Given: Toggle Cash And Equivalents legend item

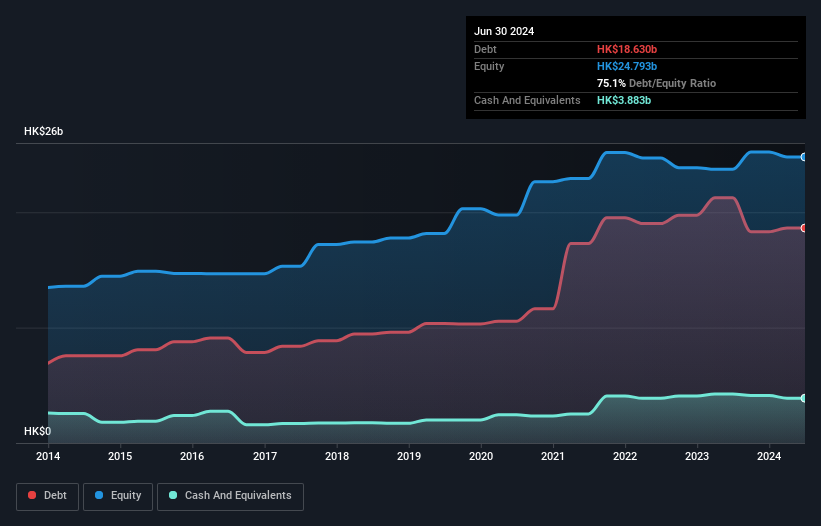Looking at the screenshot, I should click(230, 495).
